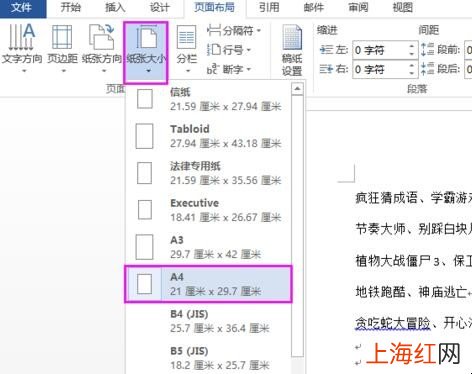This screenshot has height=374, width=472.
Task: Open 稿纸设置 manuscript paper settings
Action: coord(292,50)
